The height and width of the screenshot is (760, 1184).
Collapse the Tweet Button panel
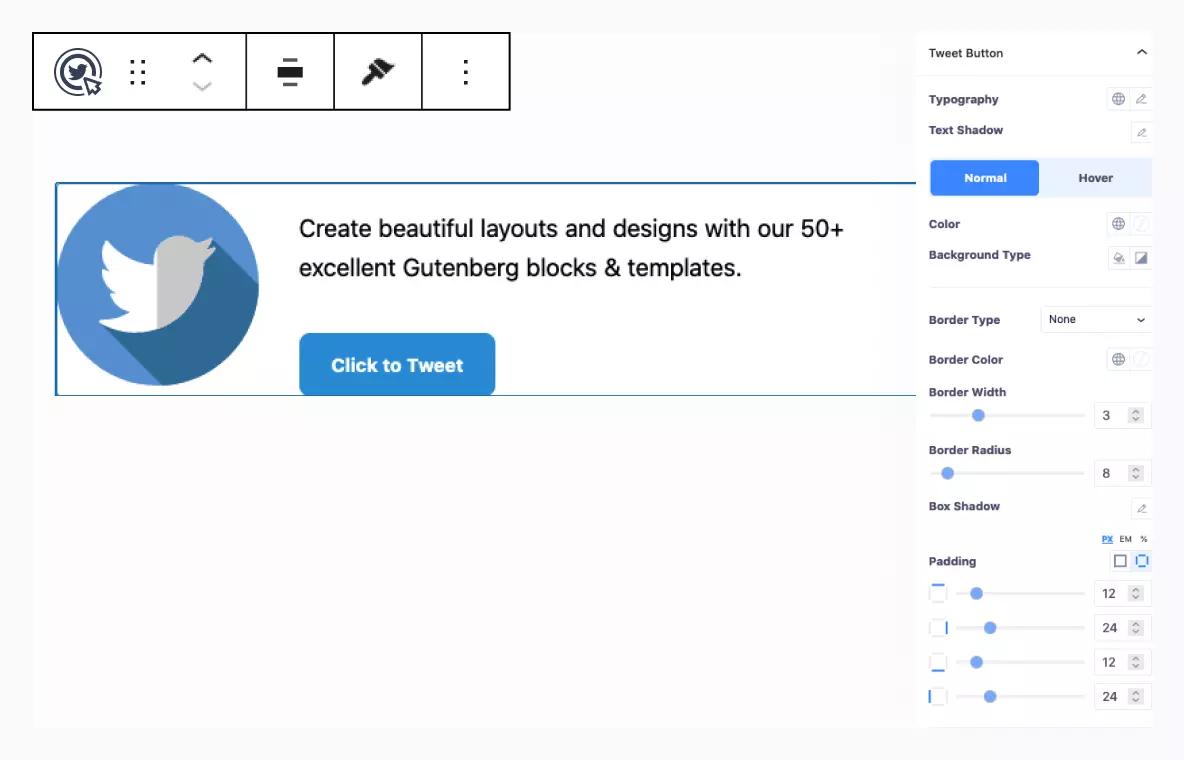[x=1142, y=53]
